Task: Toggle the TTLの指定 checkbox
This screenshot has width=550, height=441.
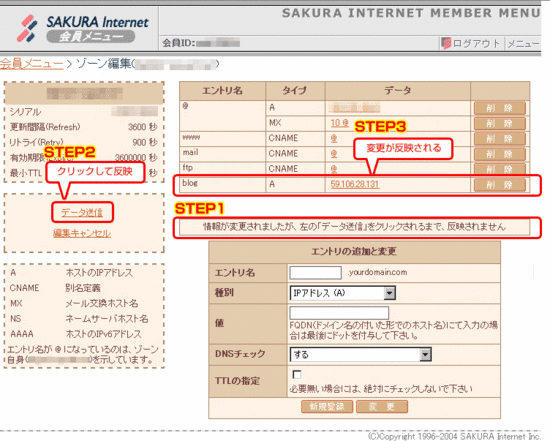Action: [x=297, y=374]
